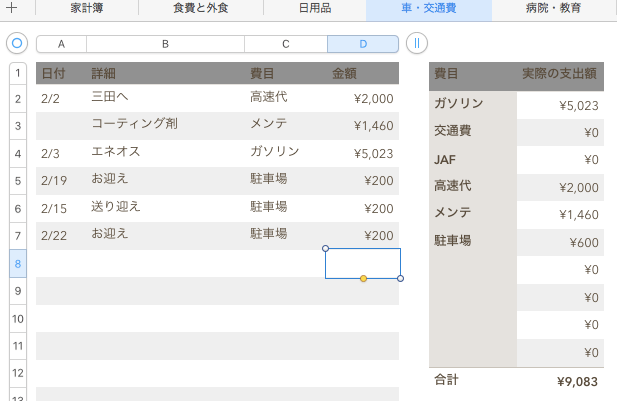Screen dimensions: 617x401
Task: Select column D header
Action: point(363,44)
